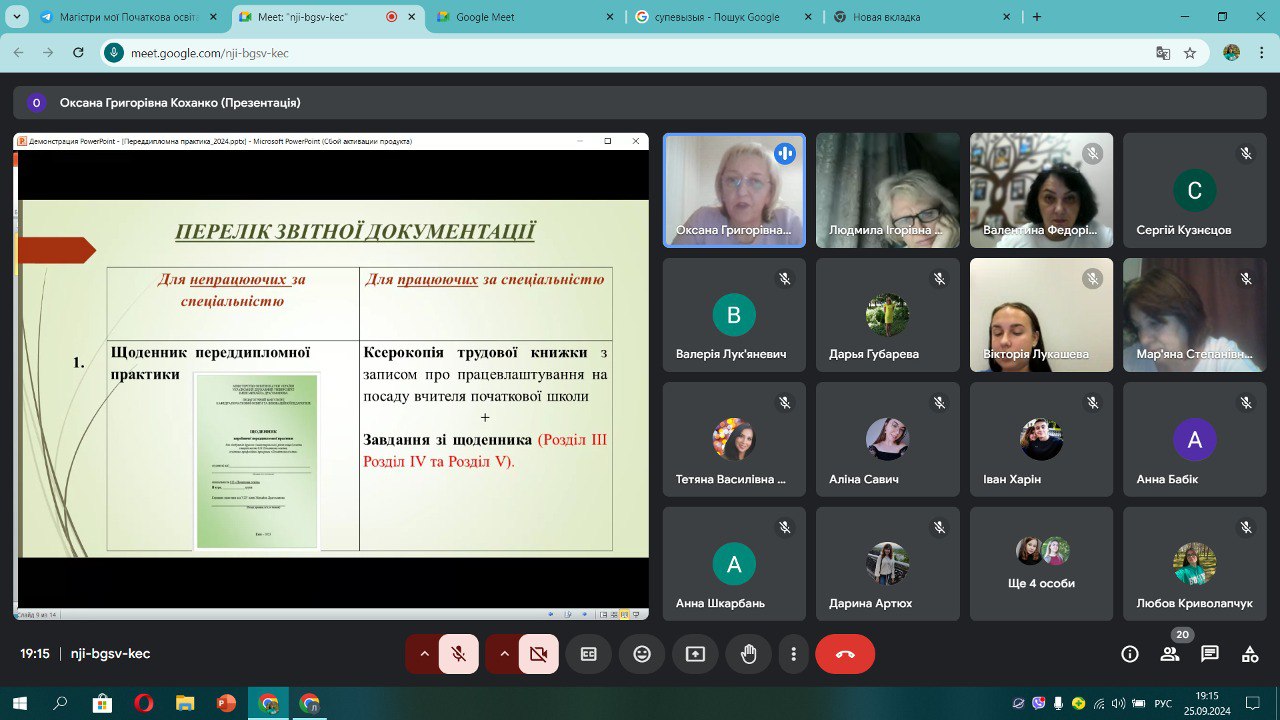1280x720 pixels.
Task: Click the Сергій Кузнєцов avatar
Action: (1194, 190)
